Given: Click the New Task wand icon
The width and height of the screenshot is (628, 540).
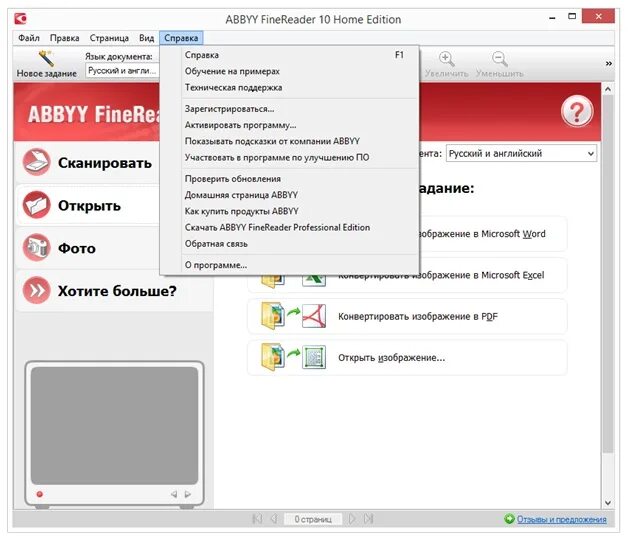Looking at the screenshot, I should (x=46, y=58).
